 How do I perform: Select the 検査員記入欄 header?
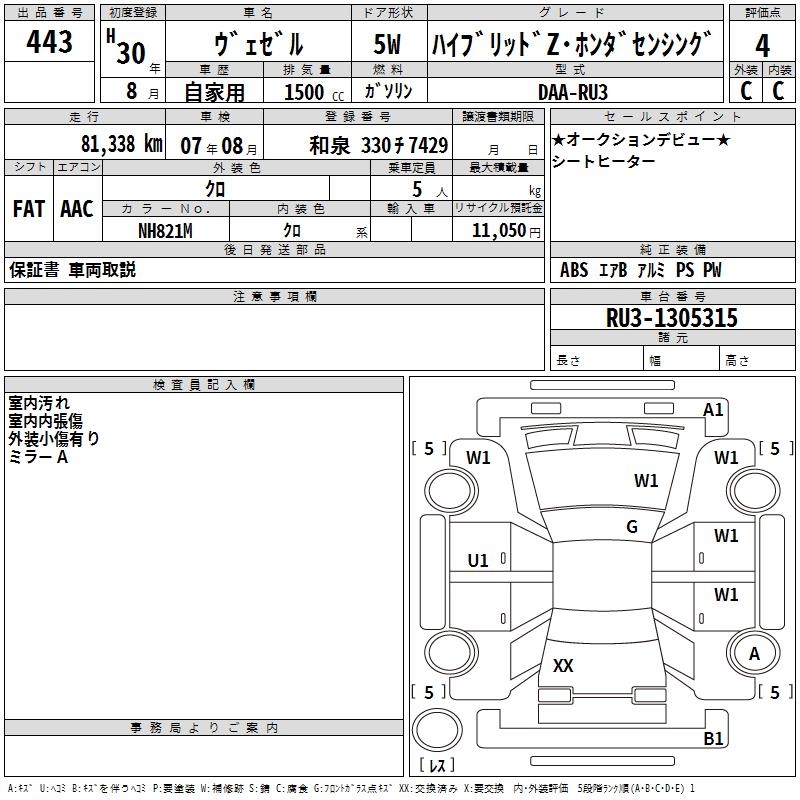tap(204, 384)
